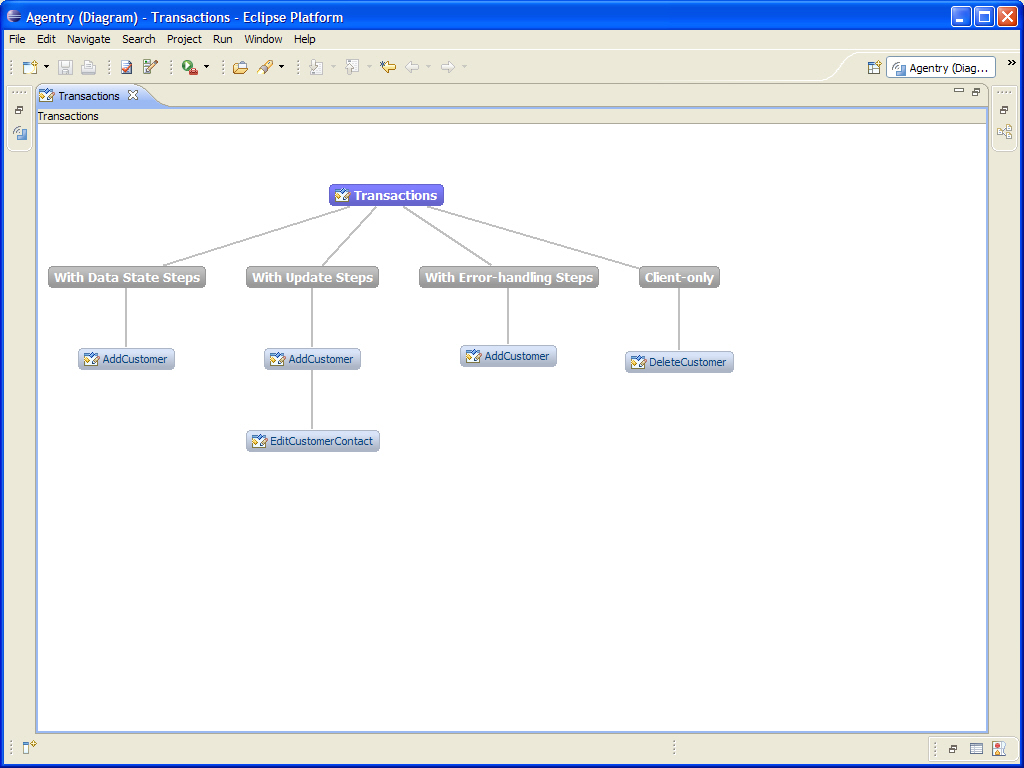
Task: Click the Run with toolbox icon
Action: (190, 67)
